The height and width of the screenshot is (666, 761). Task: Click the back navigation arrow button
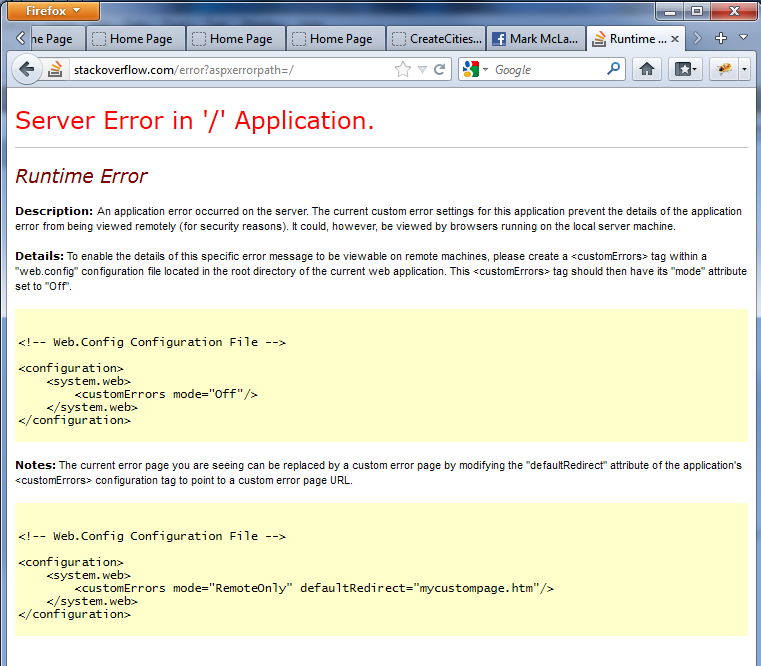(x=27, y=69)
